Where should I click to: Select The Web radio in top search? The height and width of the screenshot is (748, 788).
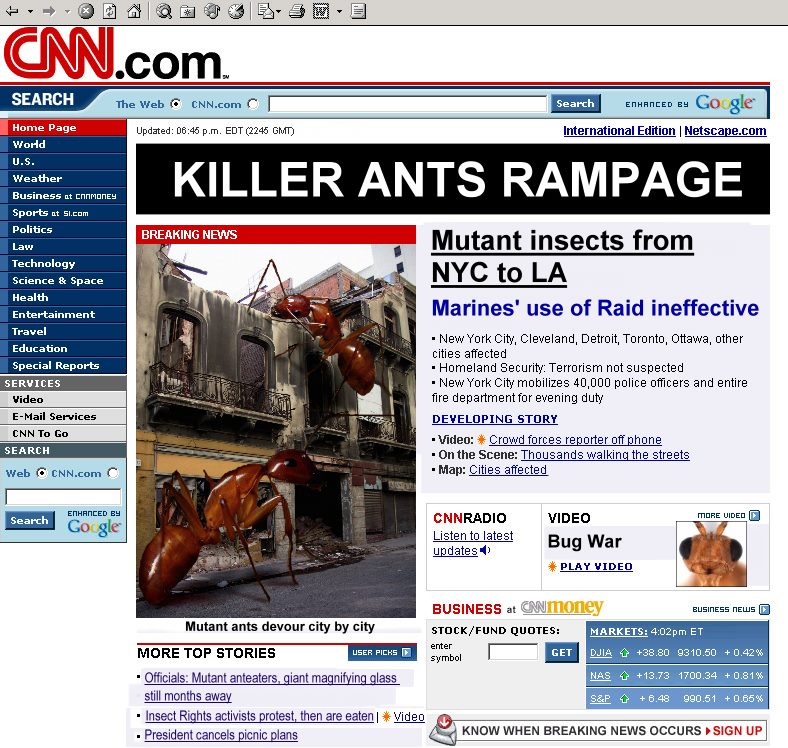[175, 104]
